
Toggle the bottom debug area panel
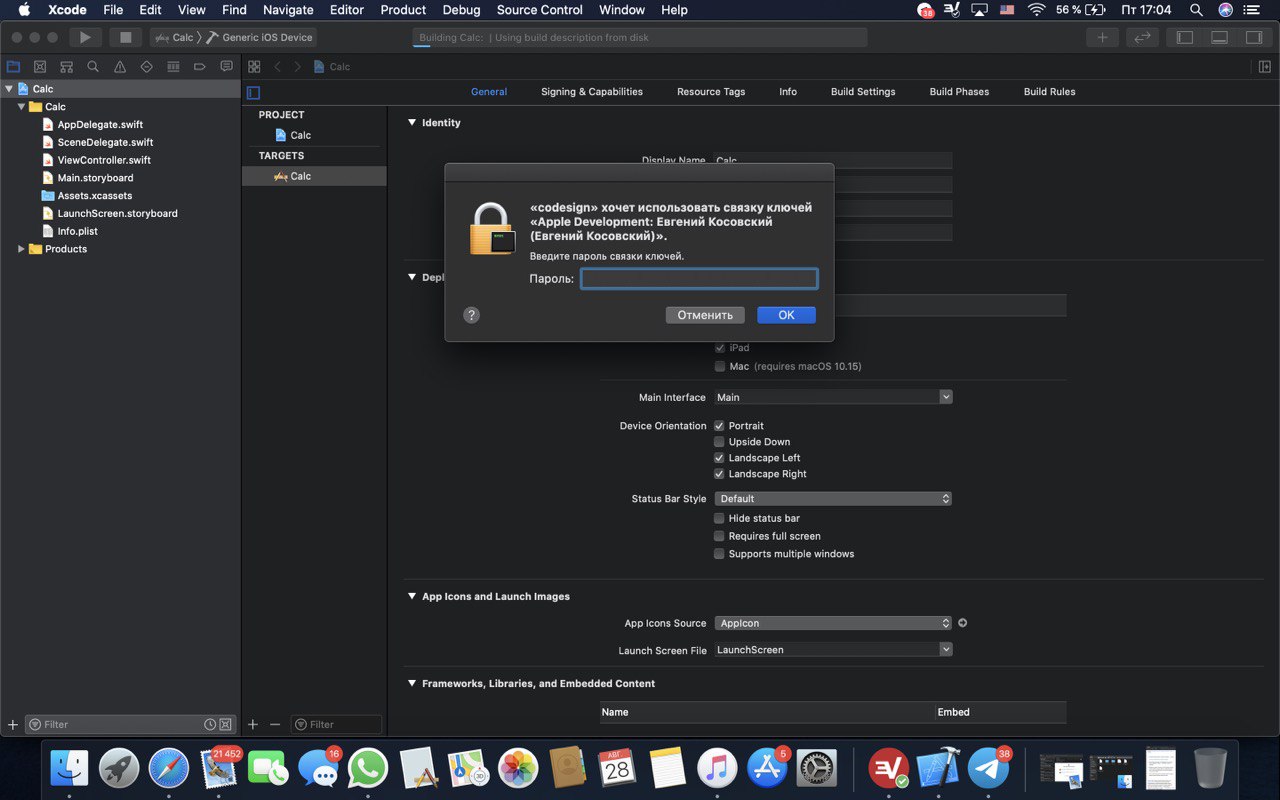pyautogui.click(x=1219, y=37)
